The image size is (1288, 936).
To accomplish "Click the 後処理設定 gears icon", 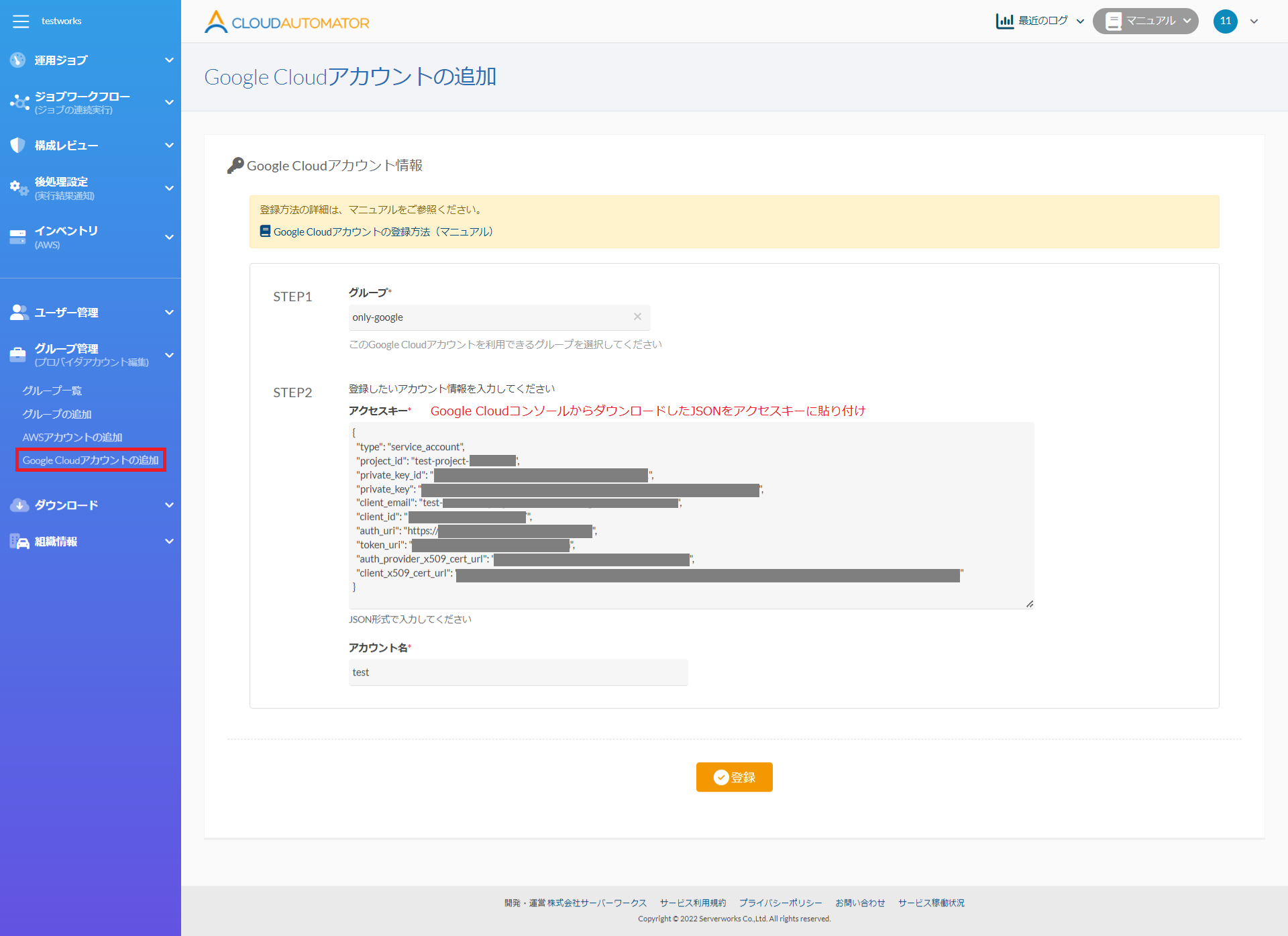I will tap(19, 188).
